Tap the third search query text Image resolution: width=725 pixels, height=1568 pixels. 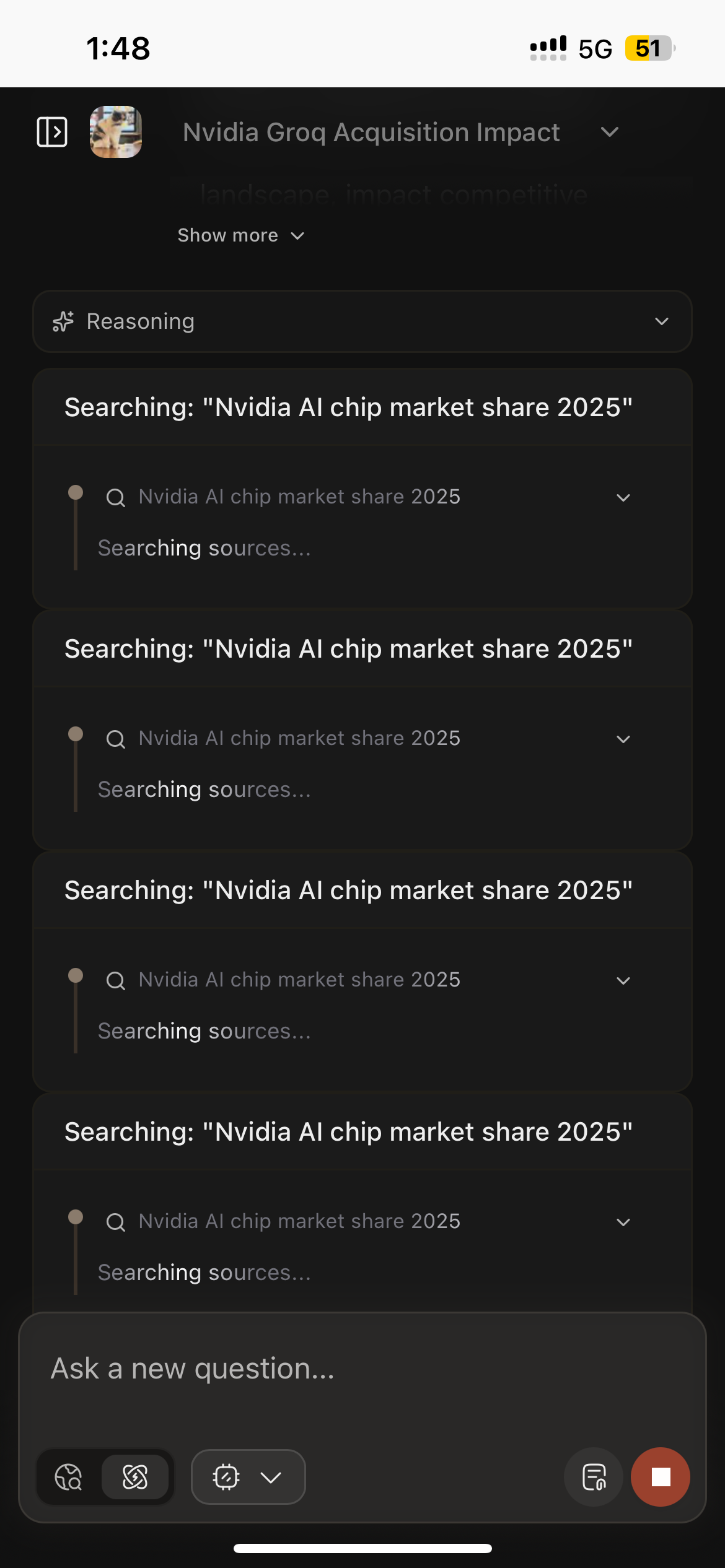[299, 980]
